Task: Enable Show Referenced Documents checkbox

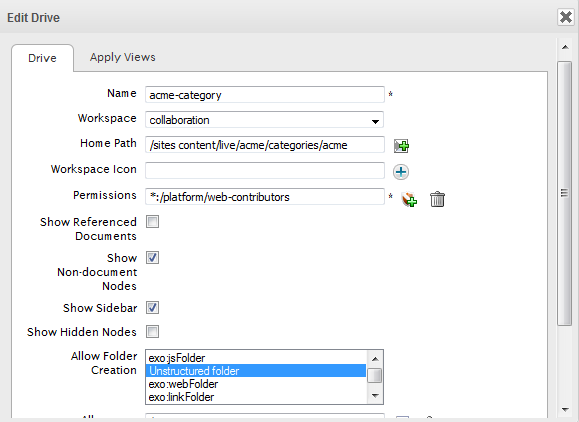Action: pyautogui.click(x=152, y=222)
